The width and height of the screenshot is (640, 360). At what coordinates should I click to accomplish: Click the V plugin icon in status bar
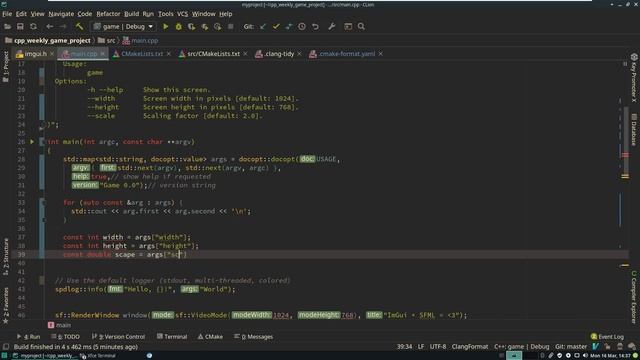point(596,347)
